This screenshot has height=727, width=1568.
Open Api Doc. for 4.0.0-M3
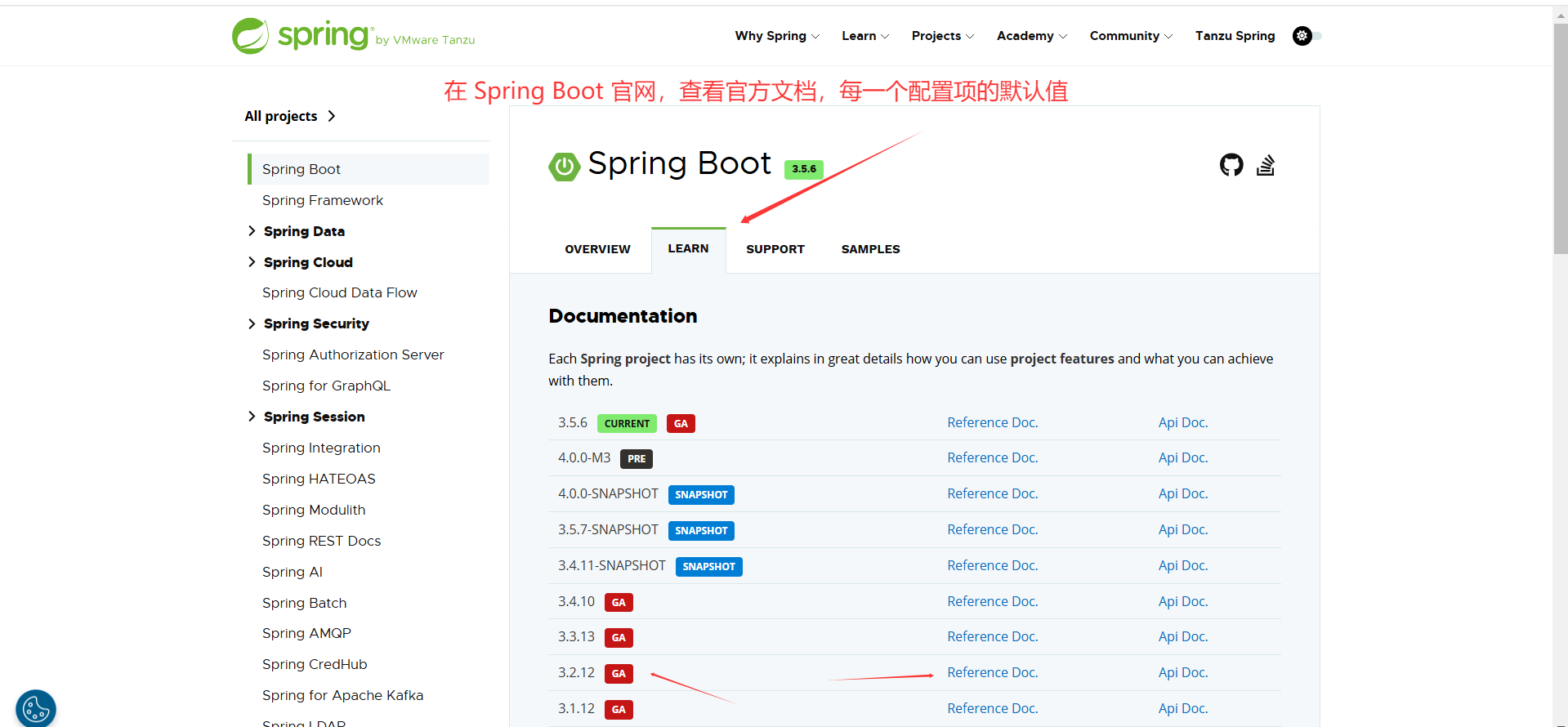(x=1182, y=457)
